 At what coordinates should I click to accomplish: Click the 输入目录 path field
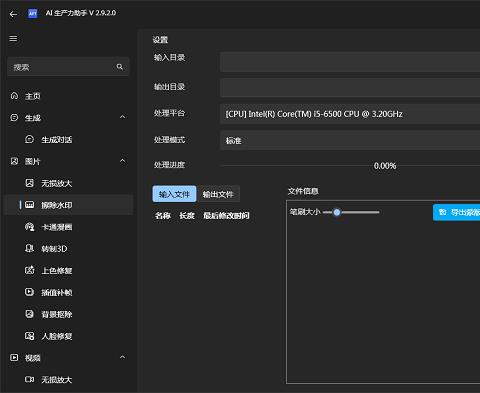pyautogui.click(x=350, y=62)
